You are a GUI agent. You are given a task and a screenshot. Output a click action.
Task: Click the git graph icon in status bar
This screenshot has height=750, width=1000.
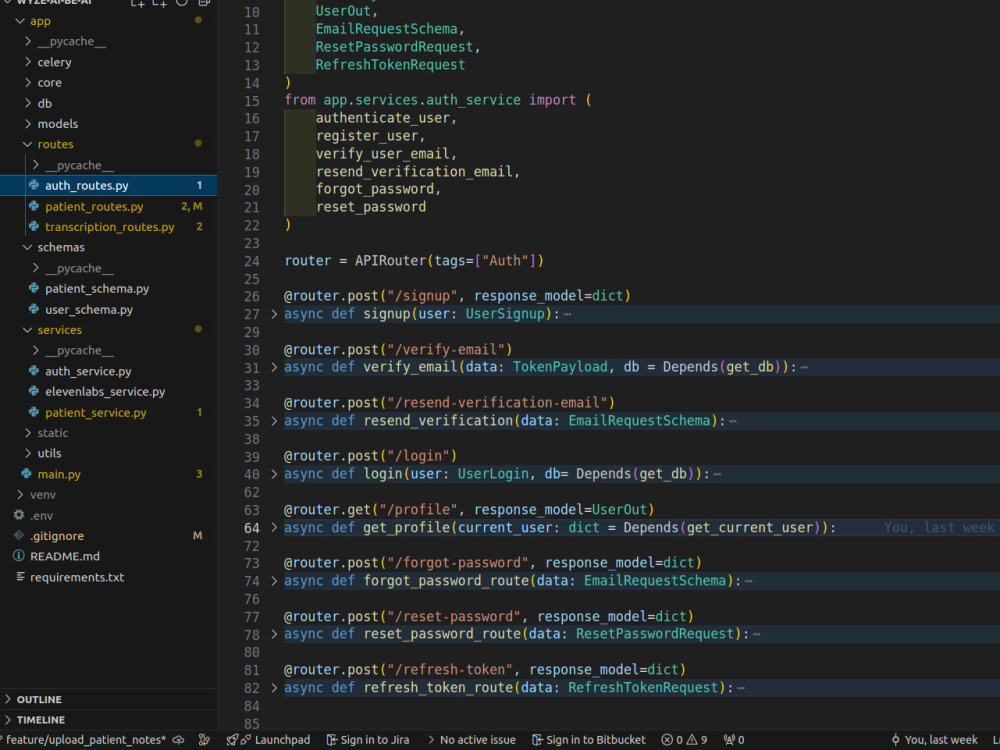point(204,740)
